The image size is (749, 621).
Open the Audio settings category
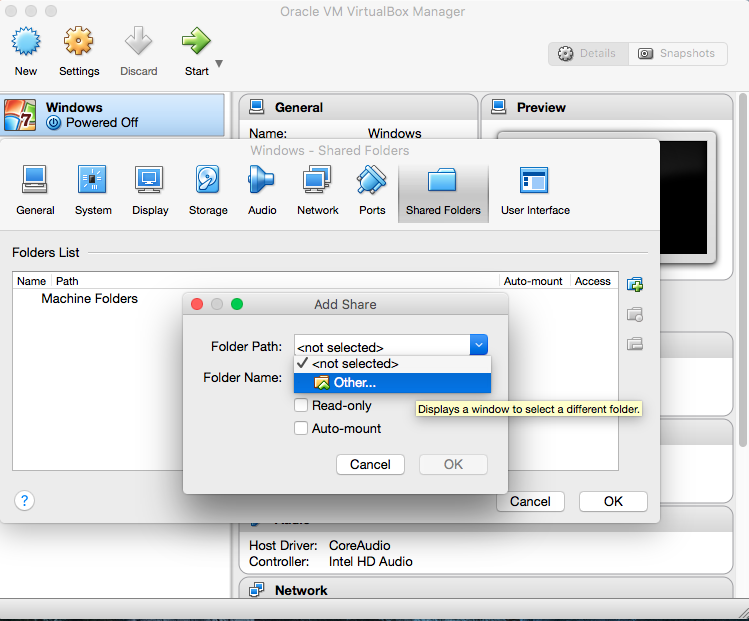coord(262,191)
